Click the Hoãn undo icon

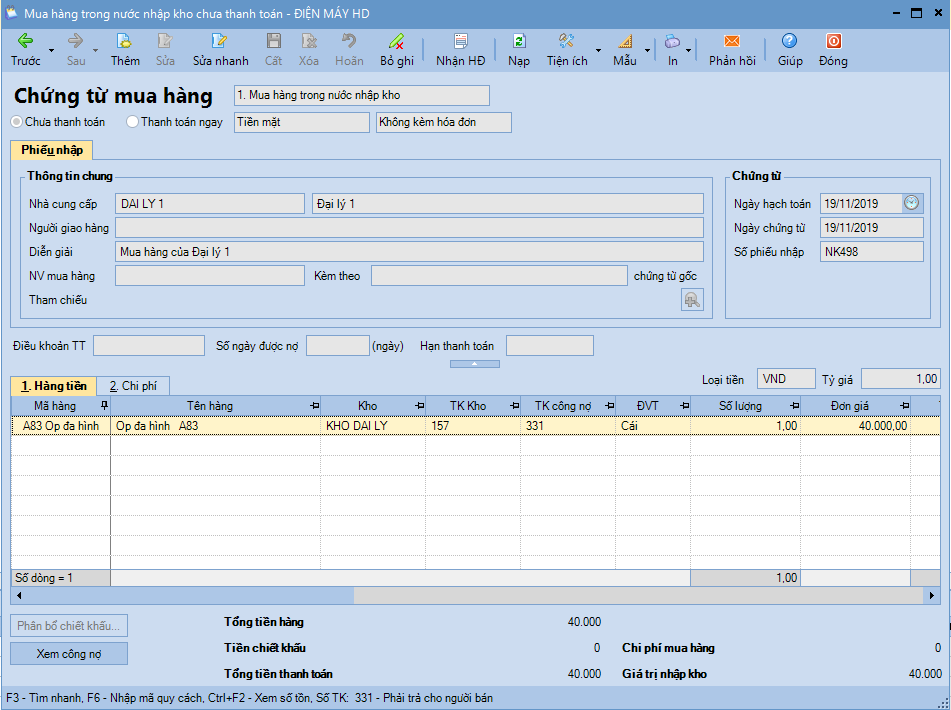349,41
